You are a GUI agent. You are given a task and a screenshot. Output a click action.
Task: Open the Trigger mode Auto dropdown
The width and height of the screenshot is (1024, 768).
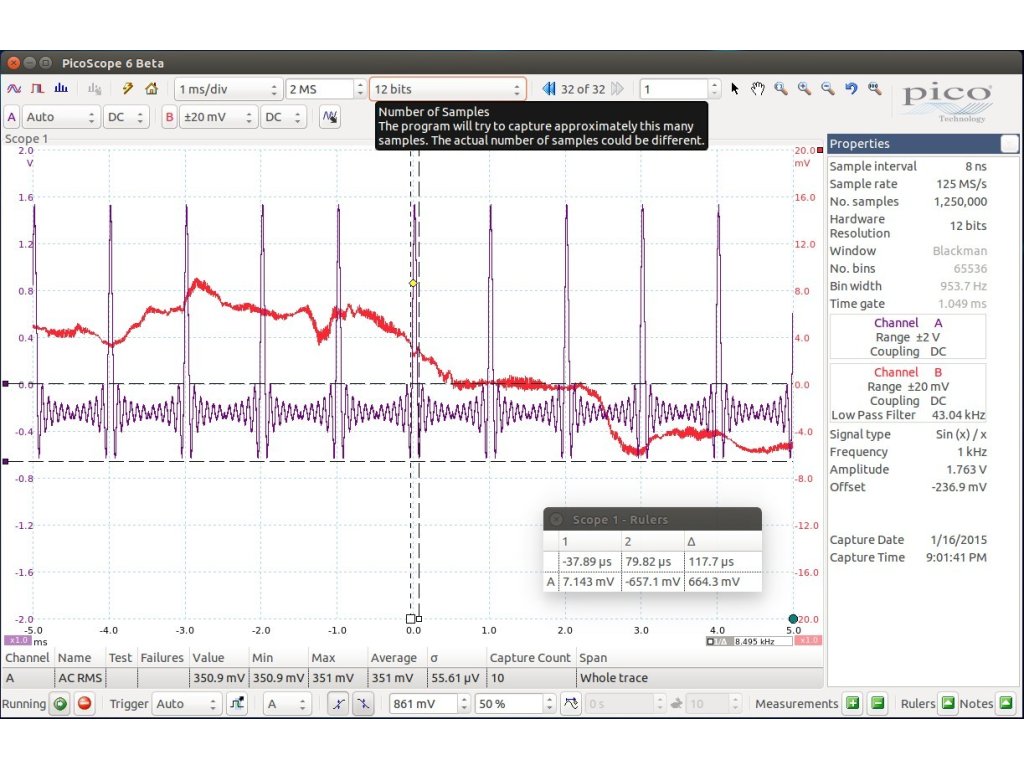(x=186, y=704)
